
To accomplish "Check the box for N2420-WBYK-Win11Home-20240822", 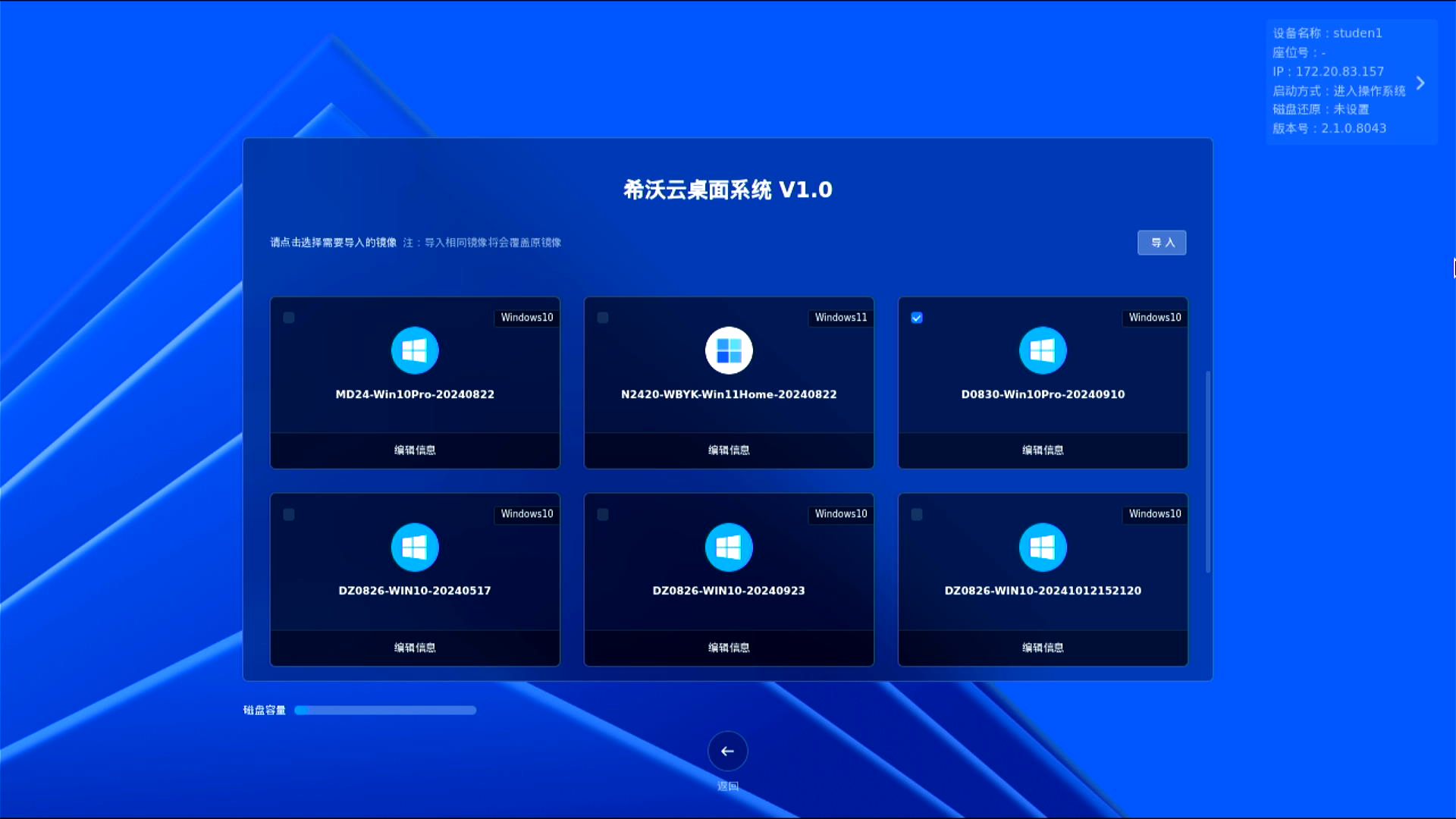I will click(x=603, y=318).
